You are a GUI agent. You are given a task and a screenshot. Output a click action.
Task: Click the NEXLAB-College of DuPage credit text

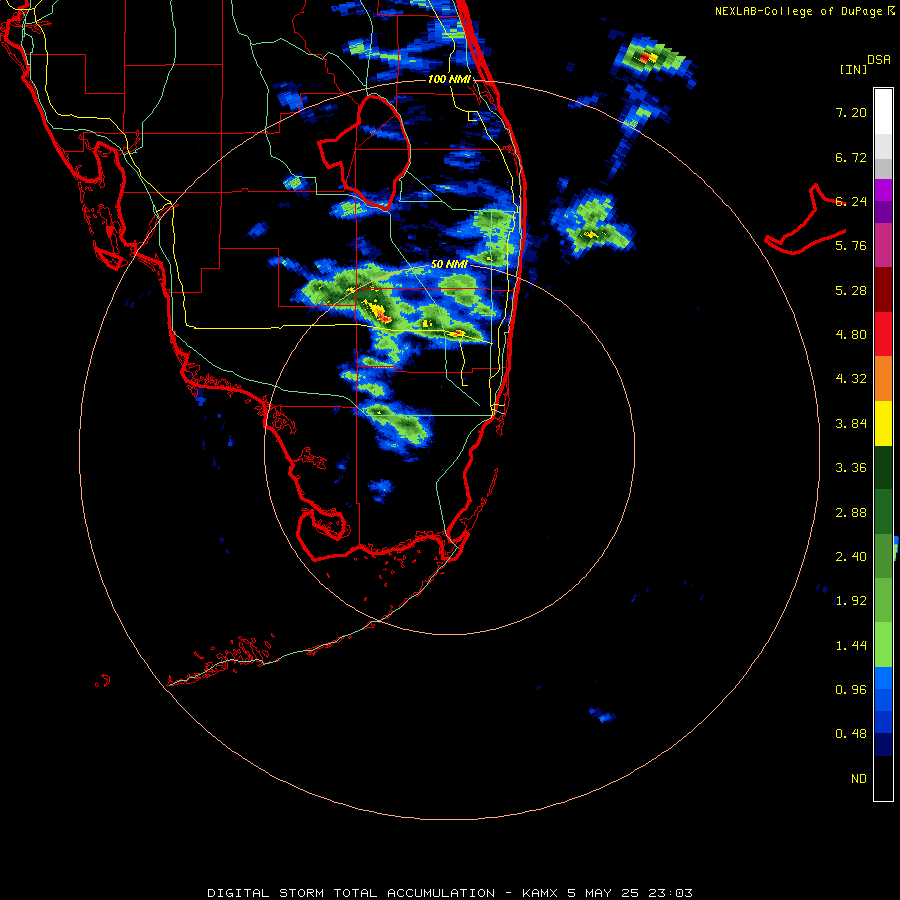click(x=798, y=11)
